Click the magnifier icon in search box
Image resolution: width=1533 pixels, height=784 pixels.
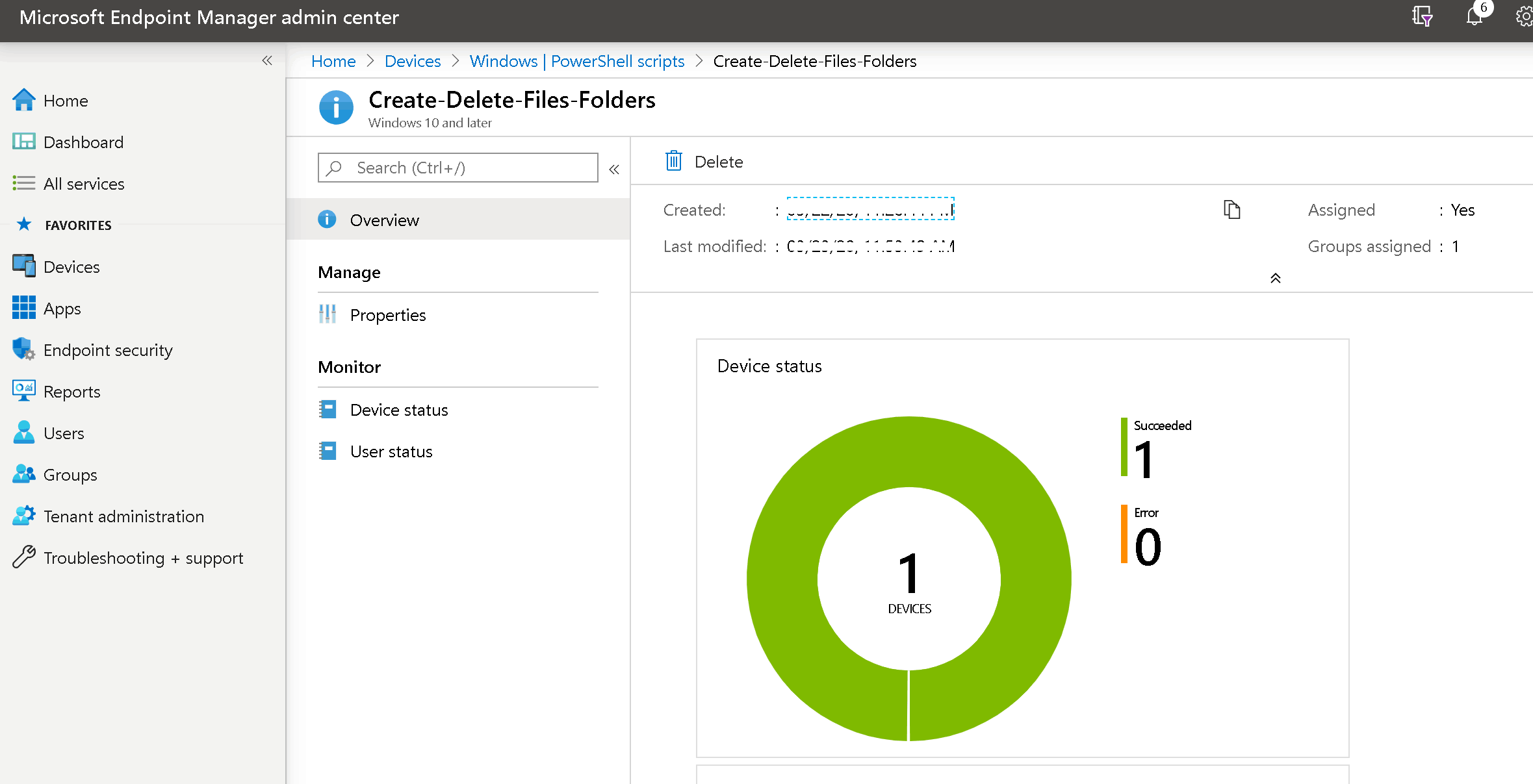[335, 168]
